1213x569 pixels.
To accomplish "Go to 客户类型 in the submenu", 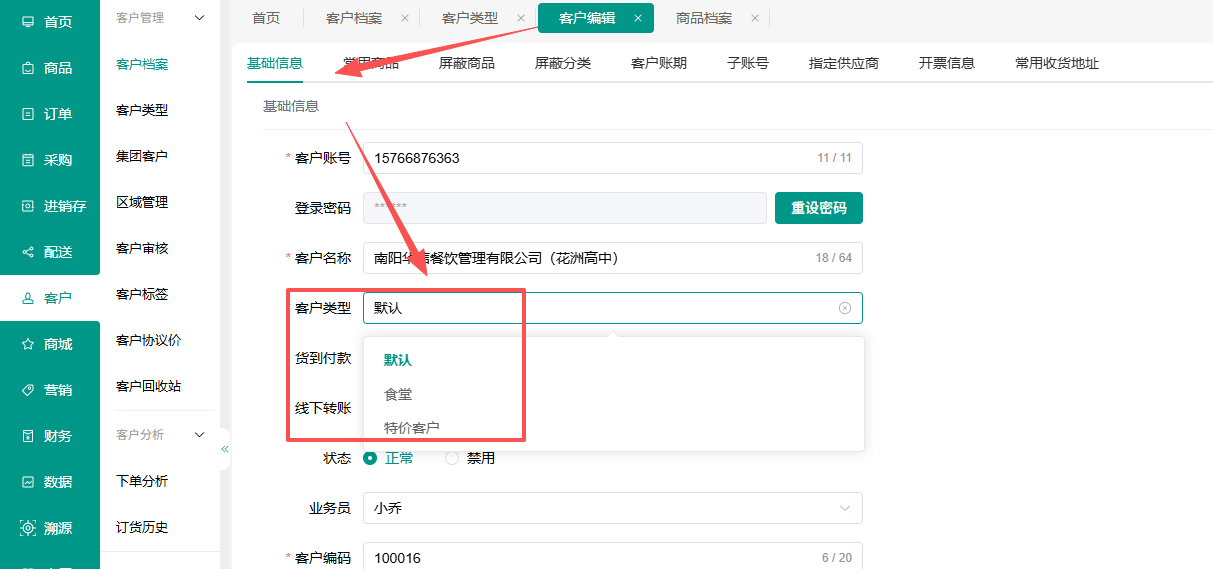I will pos(142,110).
